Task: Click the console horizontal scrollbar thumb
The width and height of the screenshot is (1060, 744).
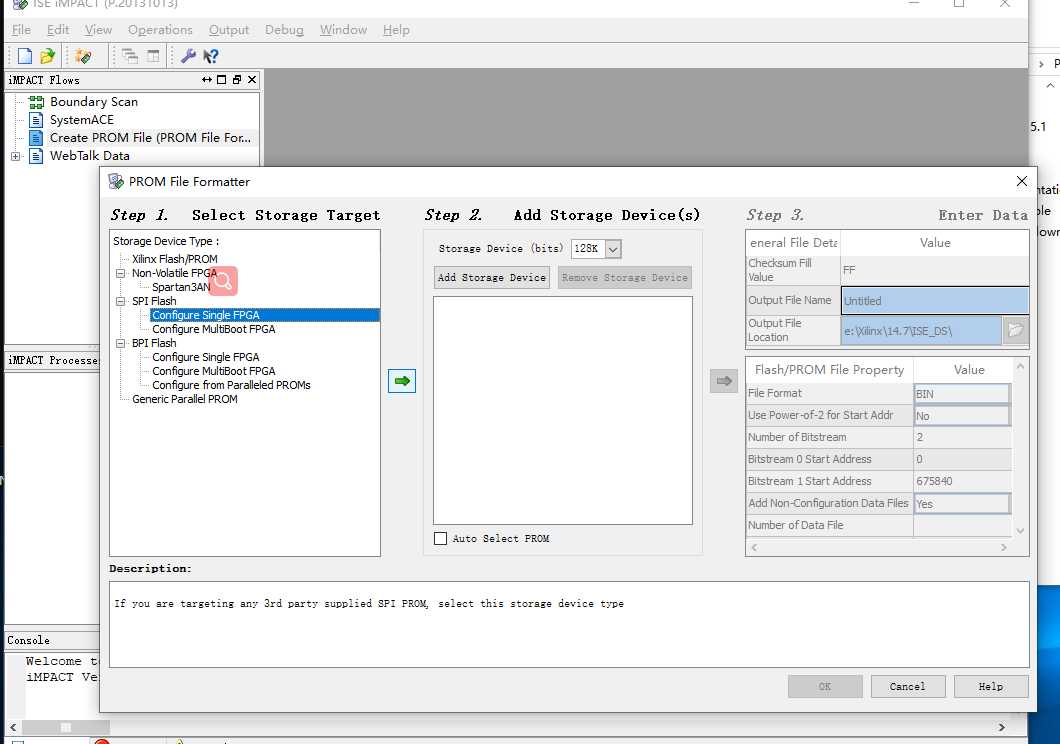Action: click(x=66, y=728)
